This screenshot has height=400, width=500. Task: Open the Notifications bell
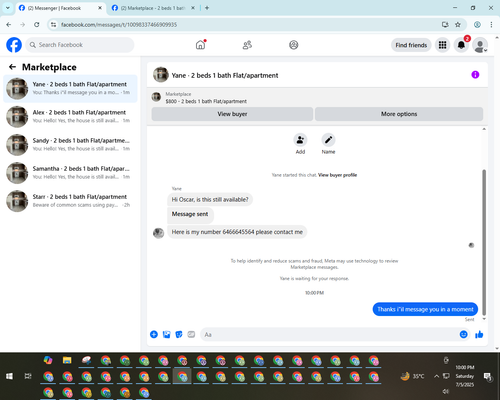[x=461, y=45]
